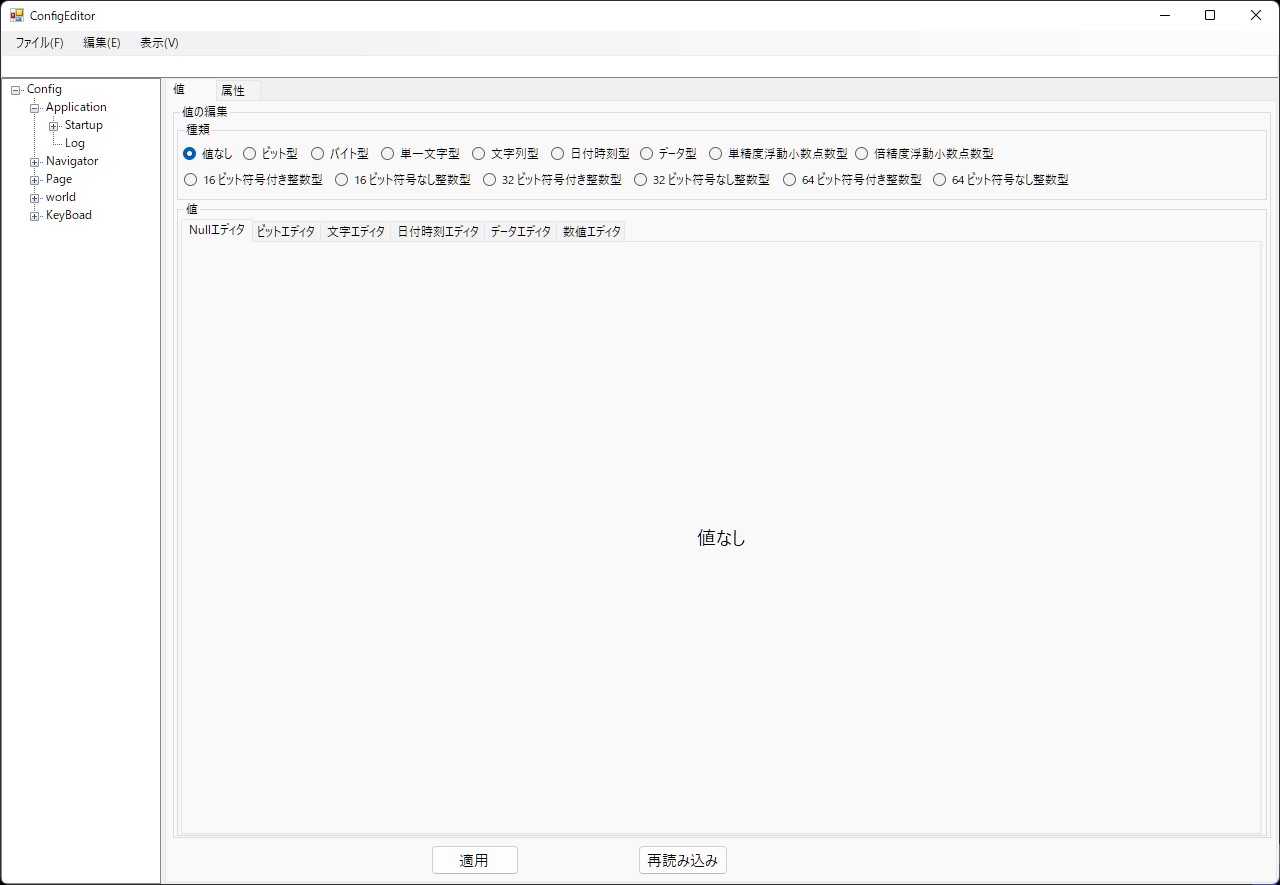Switch to the 文字エディタ tab
Image resolution: width=1280 pixels, height=885 pixels.
[355, 231]
